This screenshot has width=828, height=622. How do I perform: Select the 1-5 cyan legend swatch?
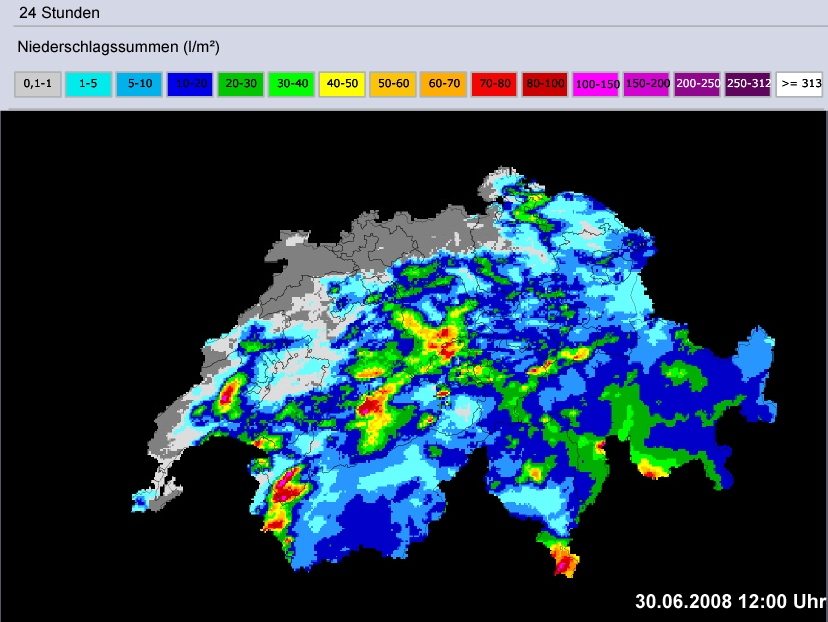click(88, 84)
